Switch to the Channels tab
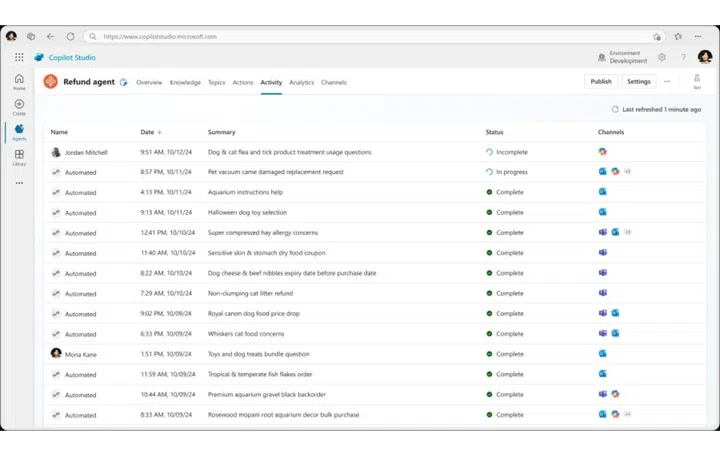Image resolution: width=720 pixels, height=456 pixels. 334,83
